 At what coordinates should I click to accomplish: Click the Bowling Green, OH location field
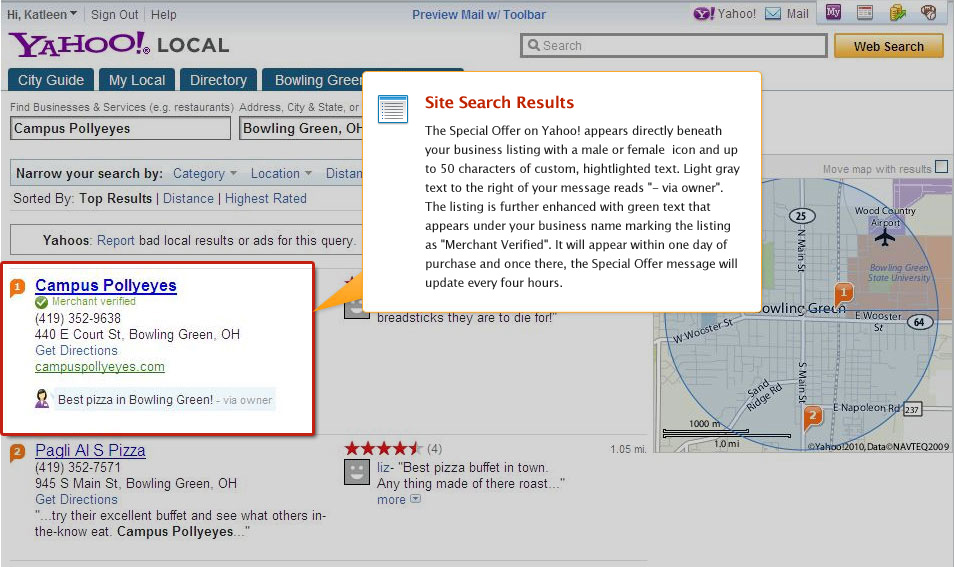click(301, 128)
